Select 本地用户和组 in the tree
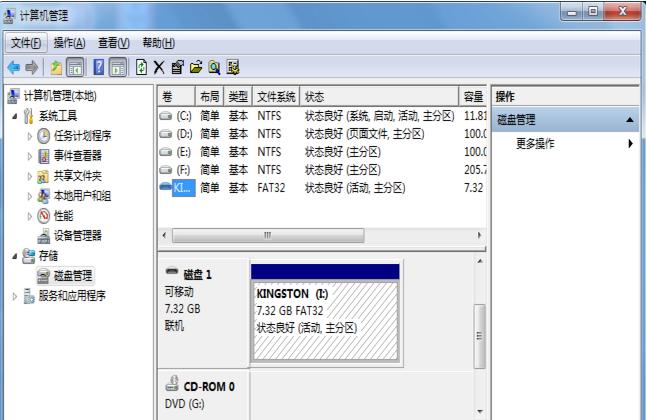The image size is (646, 420). point(82,196)
